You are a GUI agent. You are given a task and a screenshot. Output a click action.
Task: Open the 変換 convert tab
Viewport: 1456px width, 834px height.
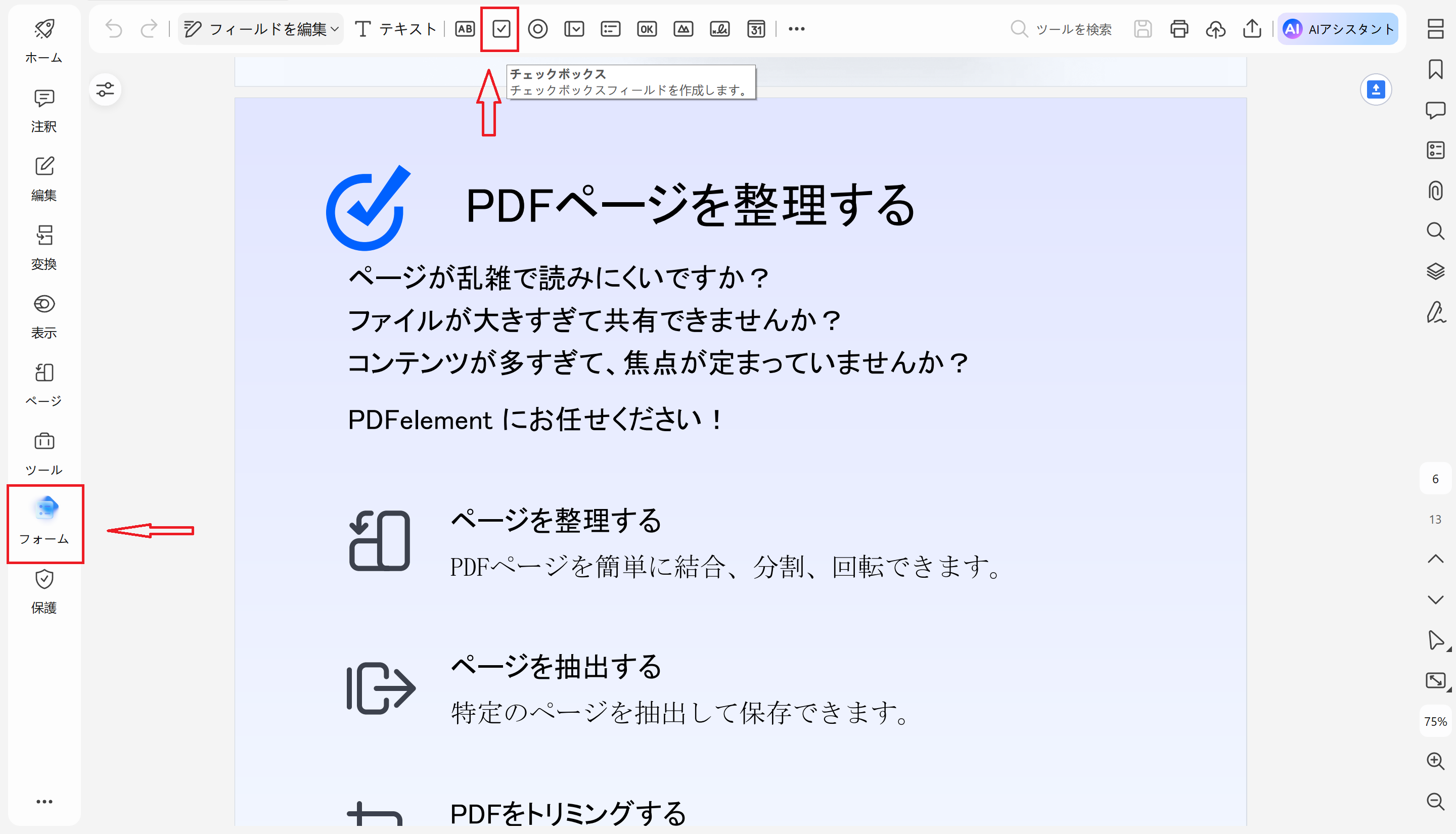(x=44, y=248)
